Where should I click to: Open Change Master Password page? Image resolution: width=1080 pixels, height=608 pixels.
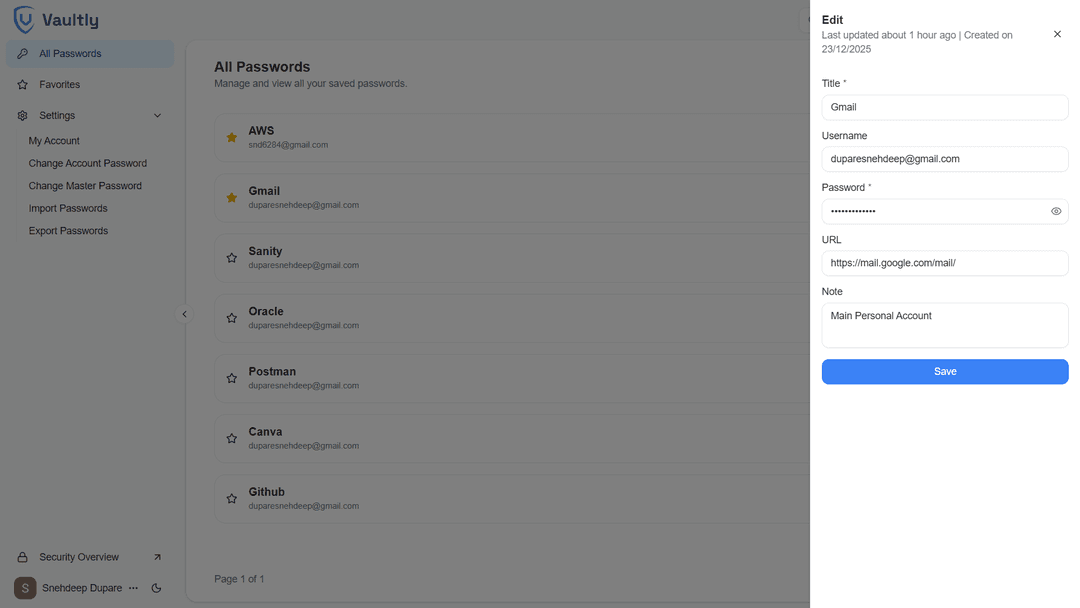pos(85,186)
